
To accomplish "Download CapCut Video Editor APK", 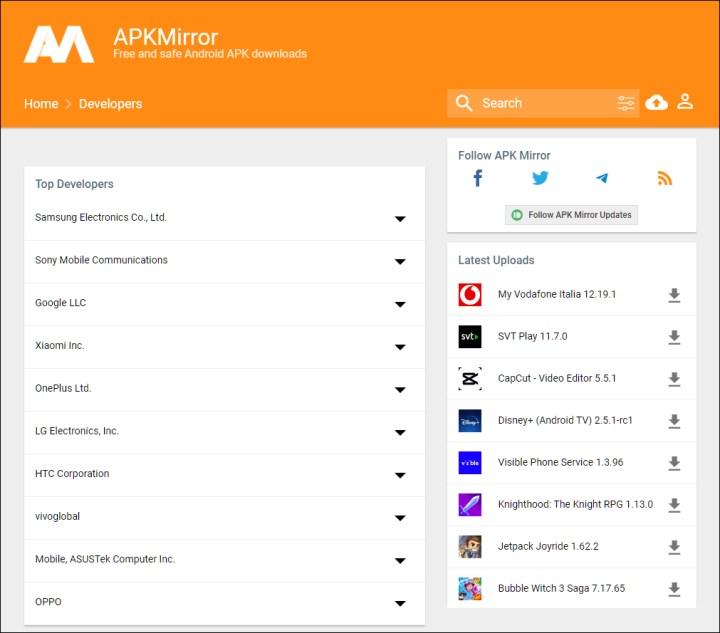I will pos(674,379).
